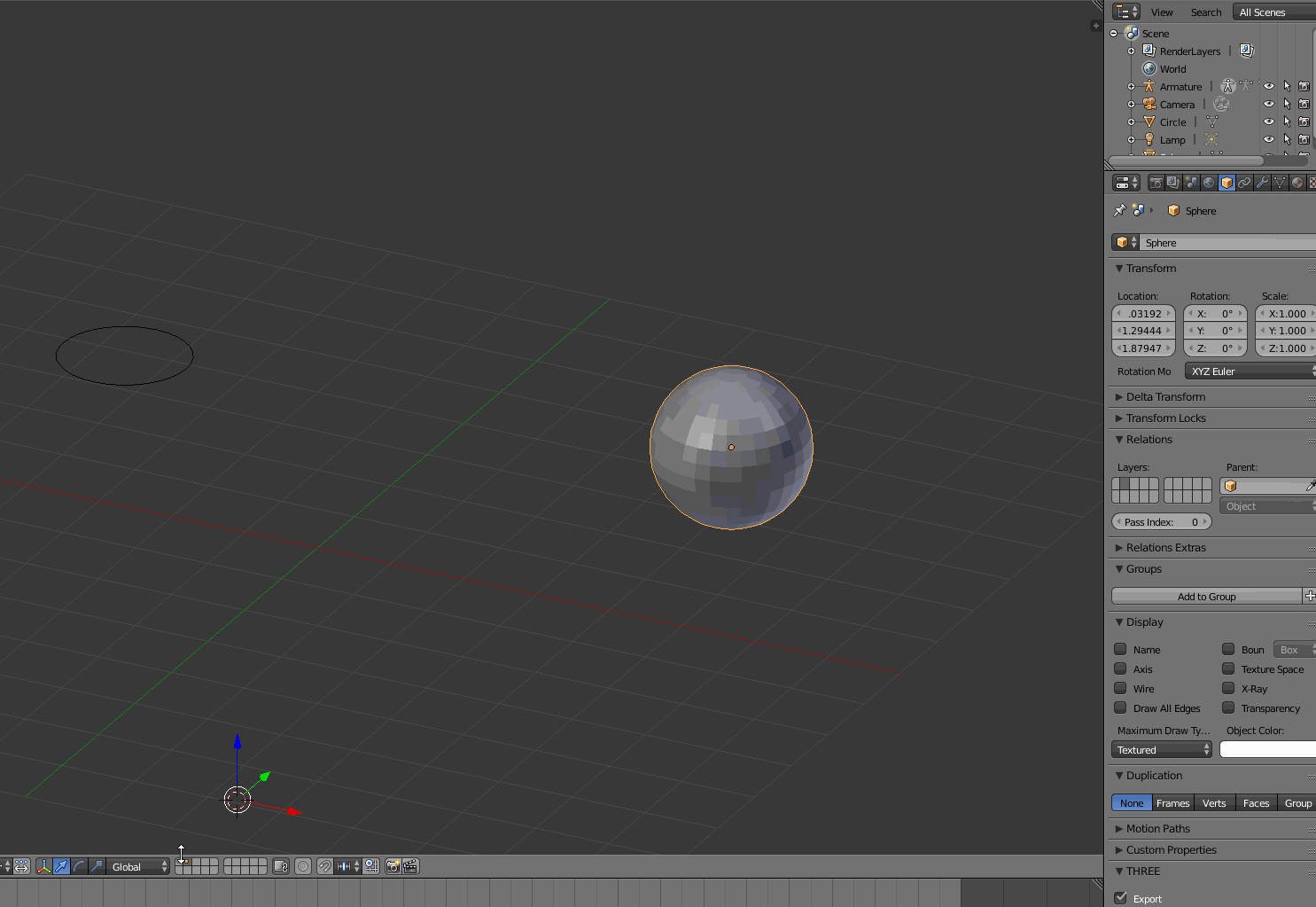1316x907 pixels.
Task: Toggle Camera visibility eye
Action: pos(1269,105)
